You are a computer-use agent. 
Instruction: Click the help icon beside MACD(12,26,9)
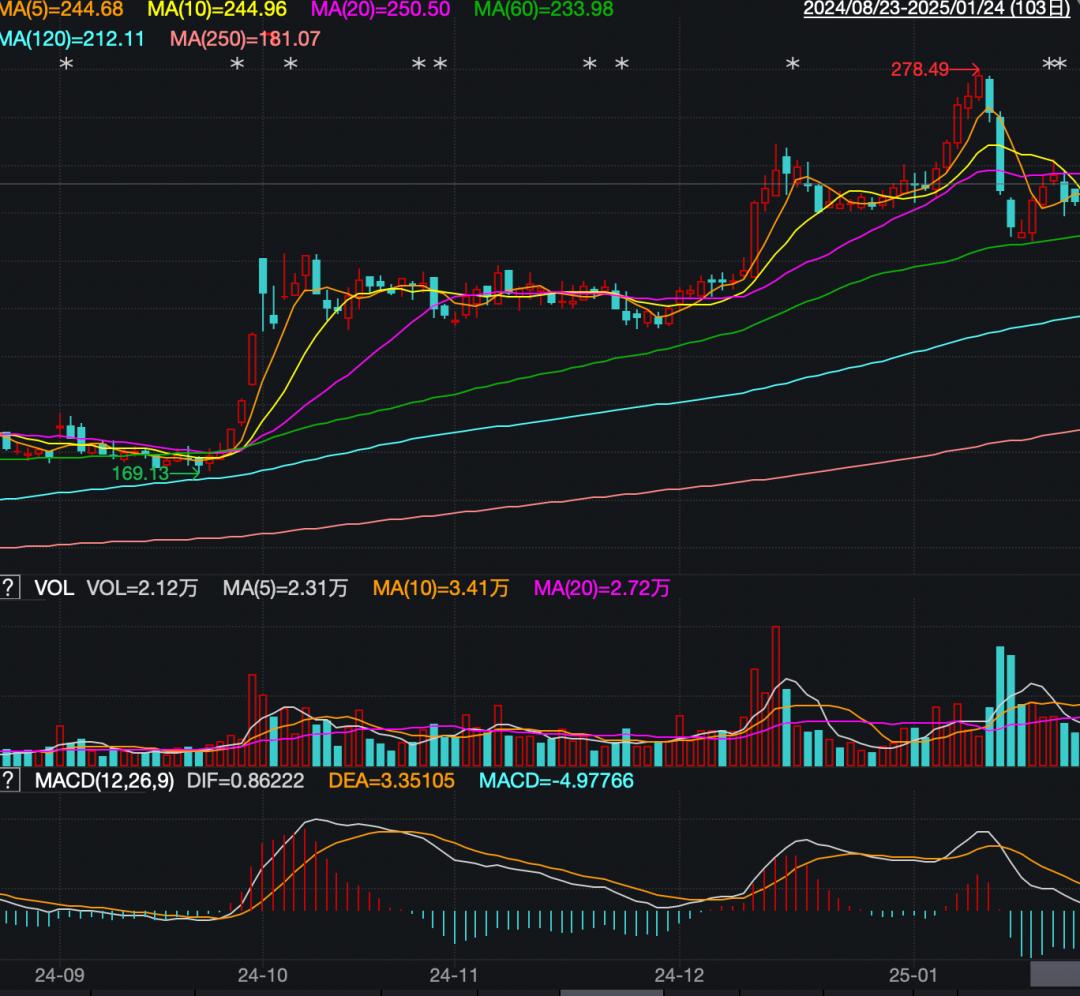[8, 780]
